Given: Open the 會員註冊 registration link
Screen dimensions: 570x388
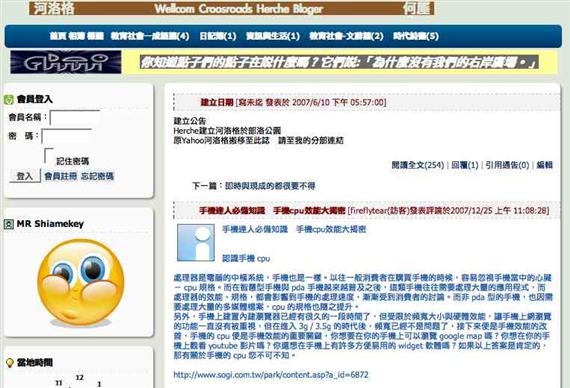Looking at the screenshot, I should tap(61, 176).
